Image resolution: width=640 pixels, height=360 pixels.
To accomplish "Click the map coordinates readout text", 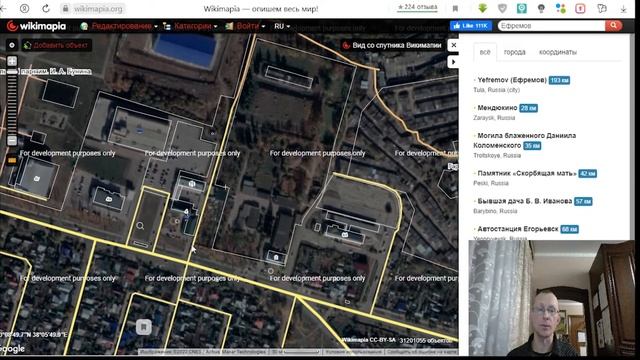I will (x=33, y=335).
